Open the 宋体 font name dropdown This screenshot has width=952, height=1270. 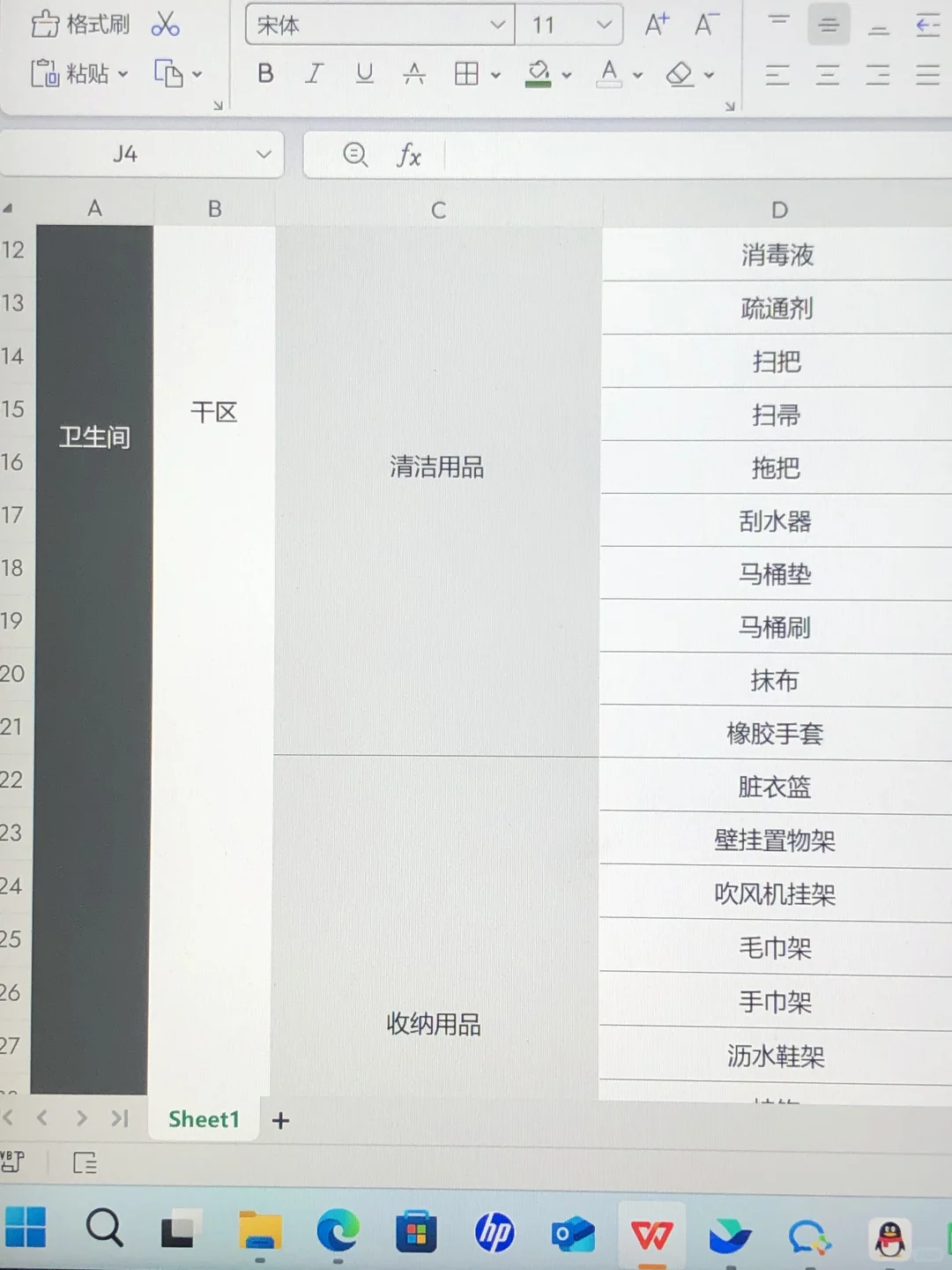[497, 25]
